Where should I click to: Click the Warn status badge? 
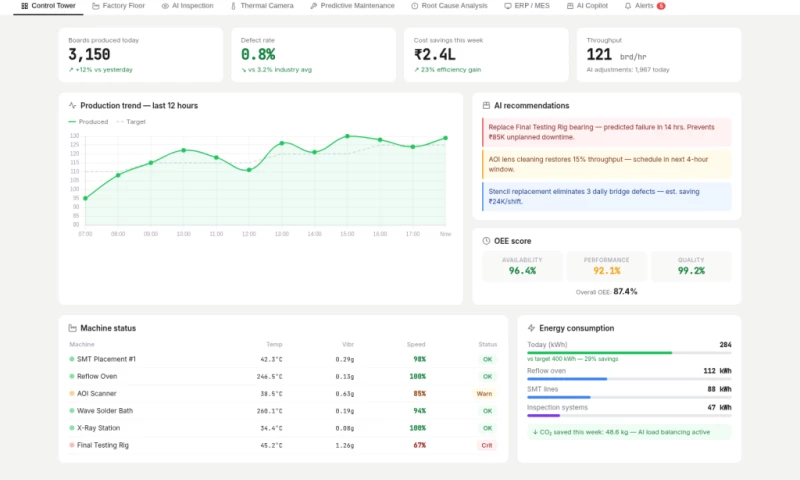[484, 393]
